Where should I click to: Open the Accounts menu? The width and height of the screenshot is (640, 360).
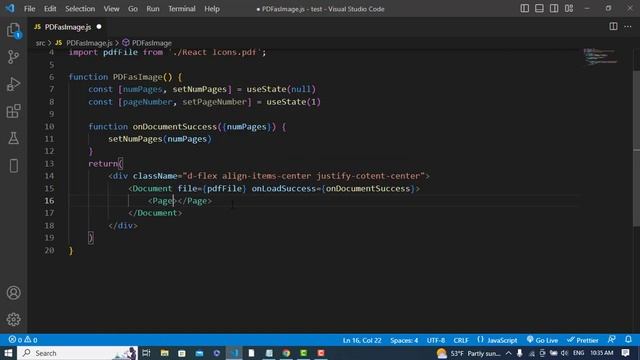[x=13, y=293]
